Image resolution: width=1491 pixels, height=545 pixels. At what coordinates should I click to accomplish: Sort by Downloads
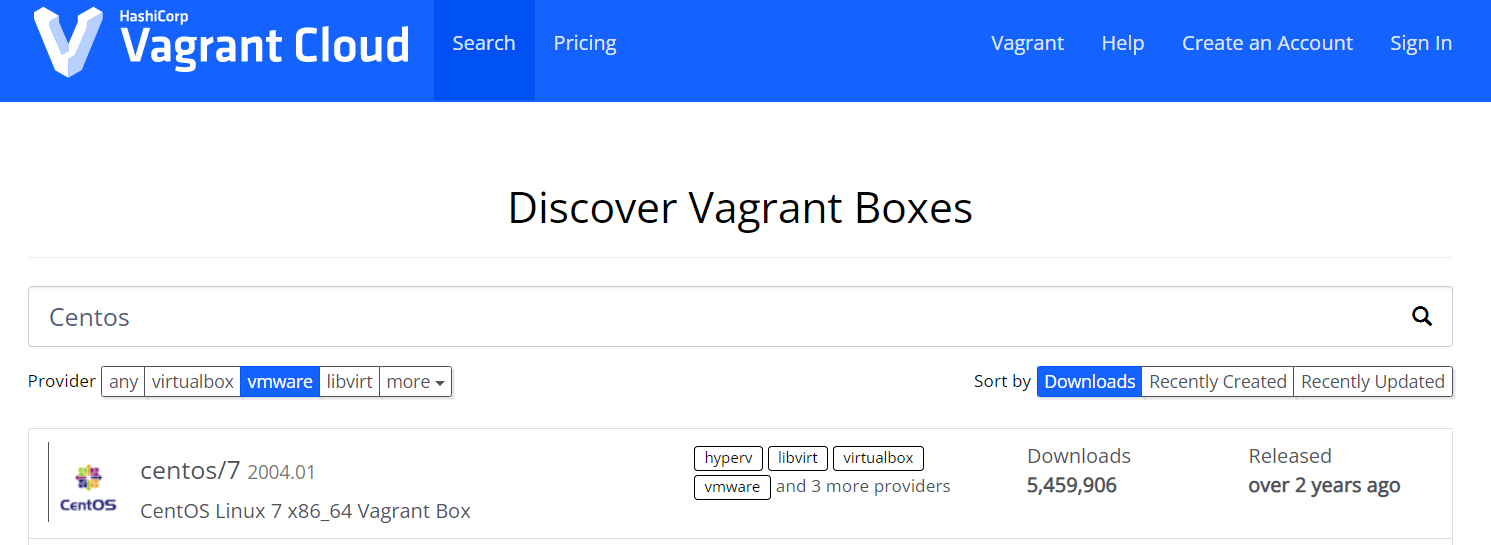(1090, 382)
